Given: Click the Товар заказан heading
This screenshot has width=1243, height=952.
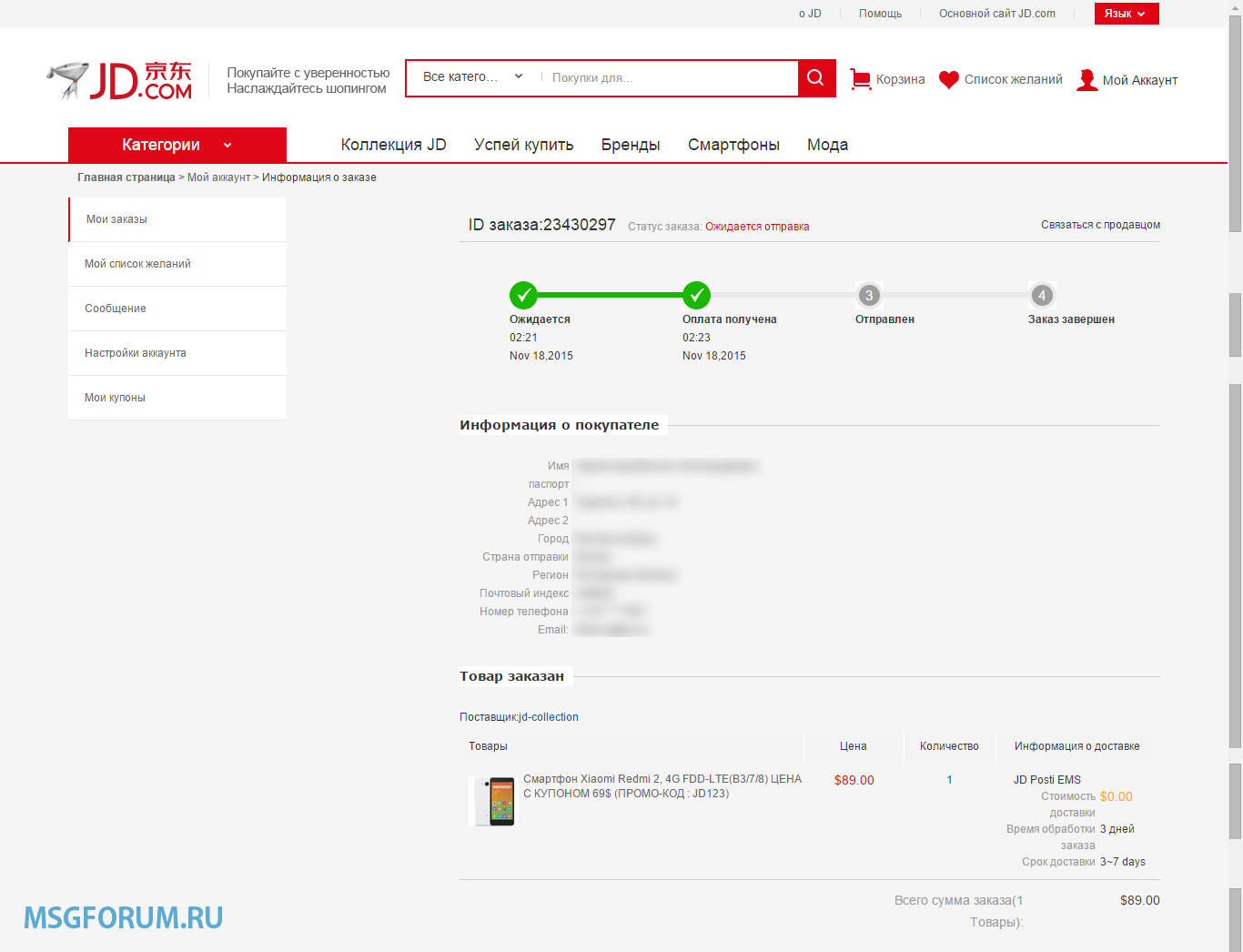Looking at the screenshot, I should coord(511,676).
